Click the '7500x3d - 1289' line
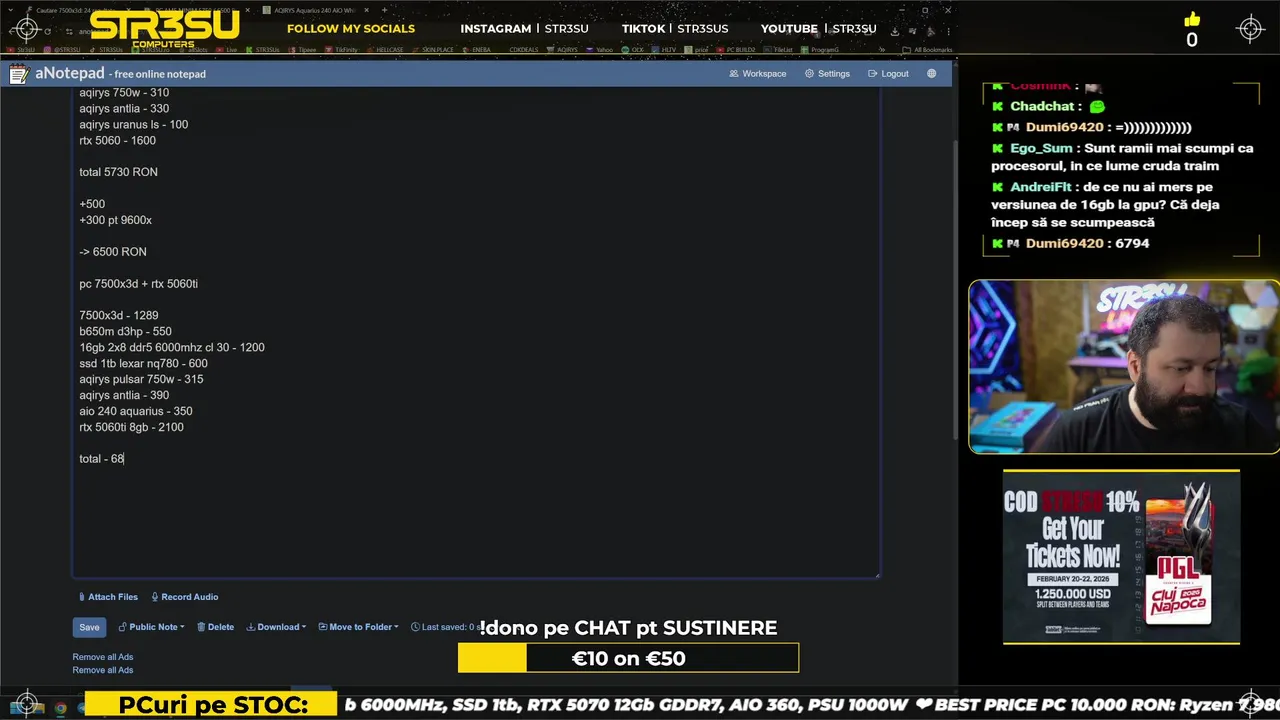 coord(118,316)
